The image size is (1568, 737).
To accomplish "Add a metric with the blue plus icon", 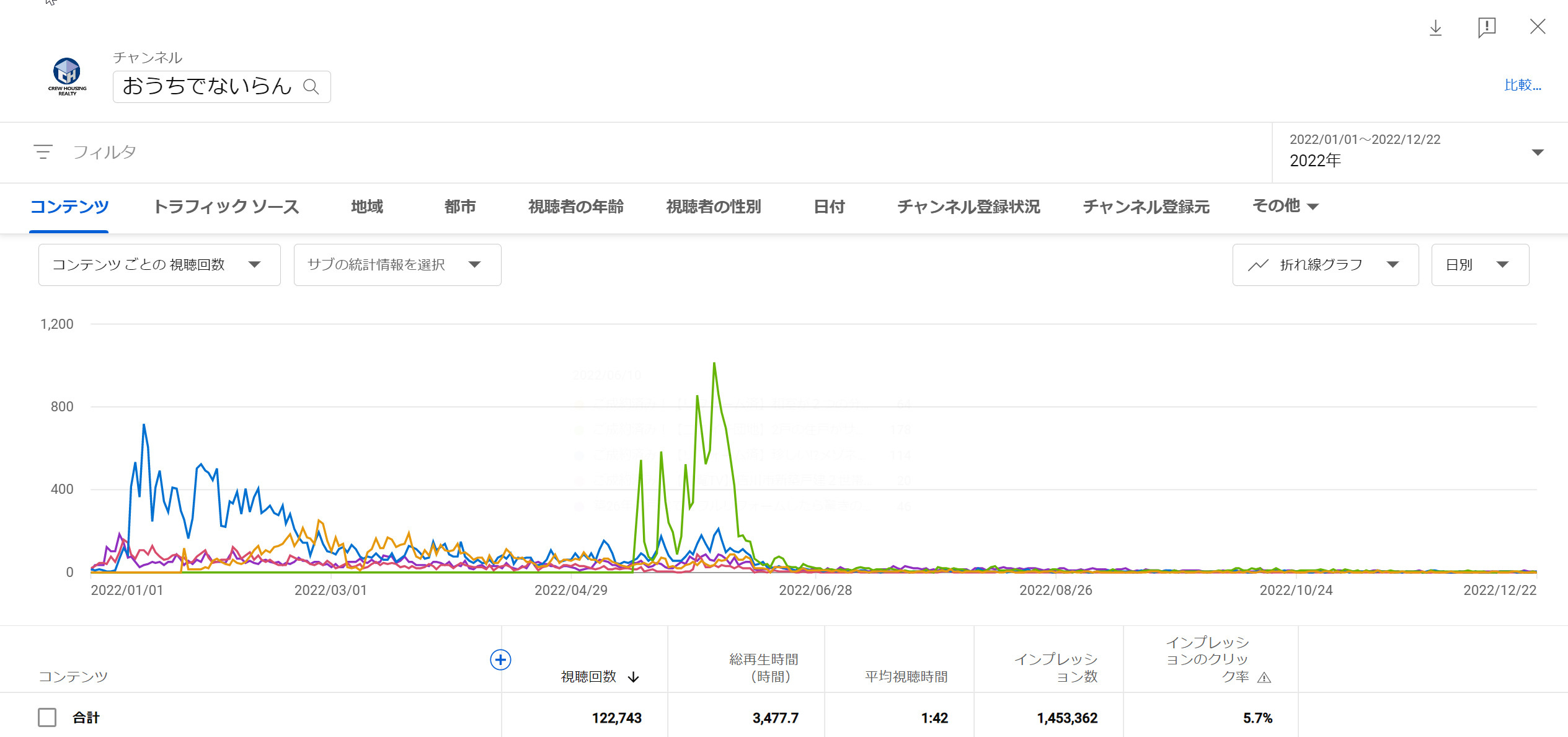I will pos(500,659).
